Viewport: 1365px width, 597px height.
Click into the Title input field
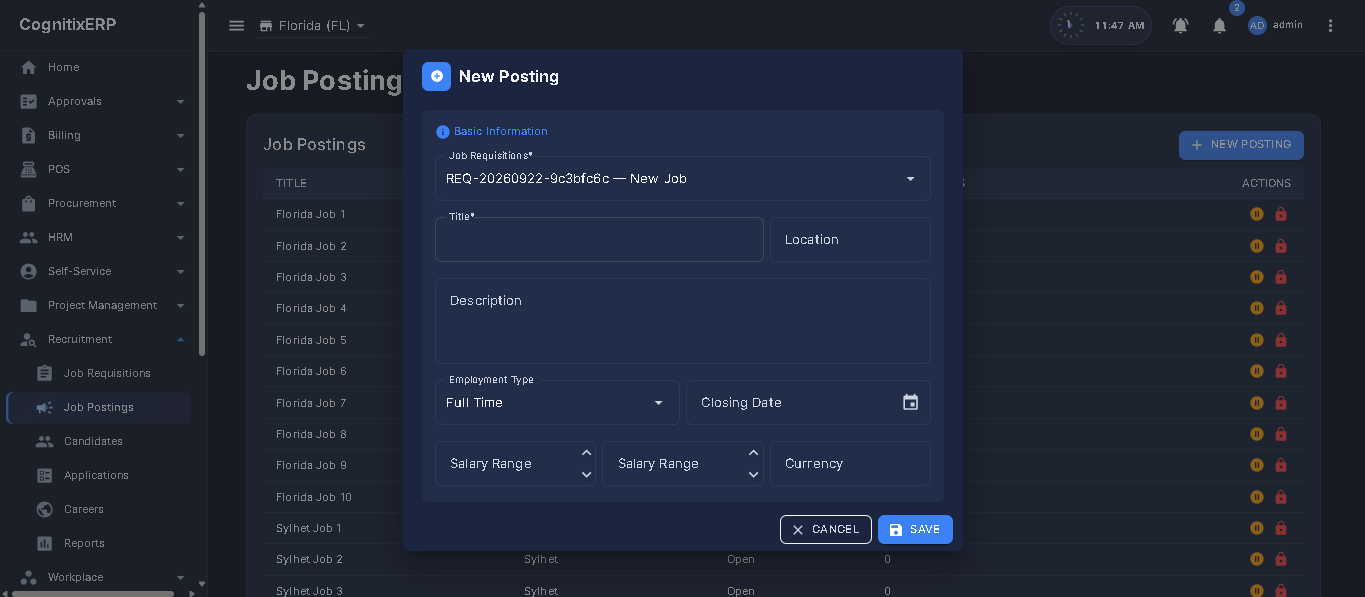point(599,240)
